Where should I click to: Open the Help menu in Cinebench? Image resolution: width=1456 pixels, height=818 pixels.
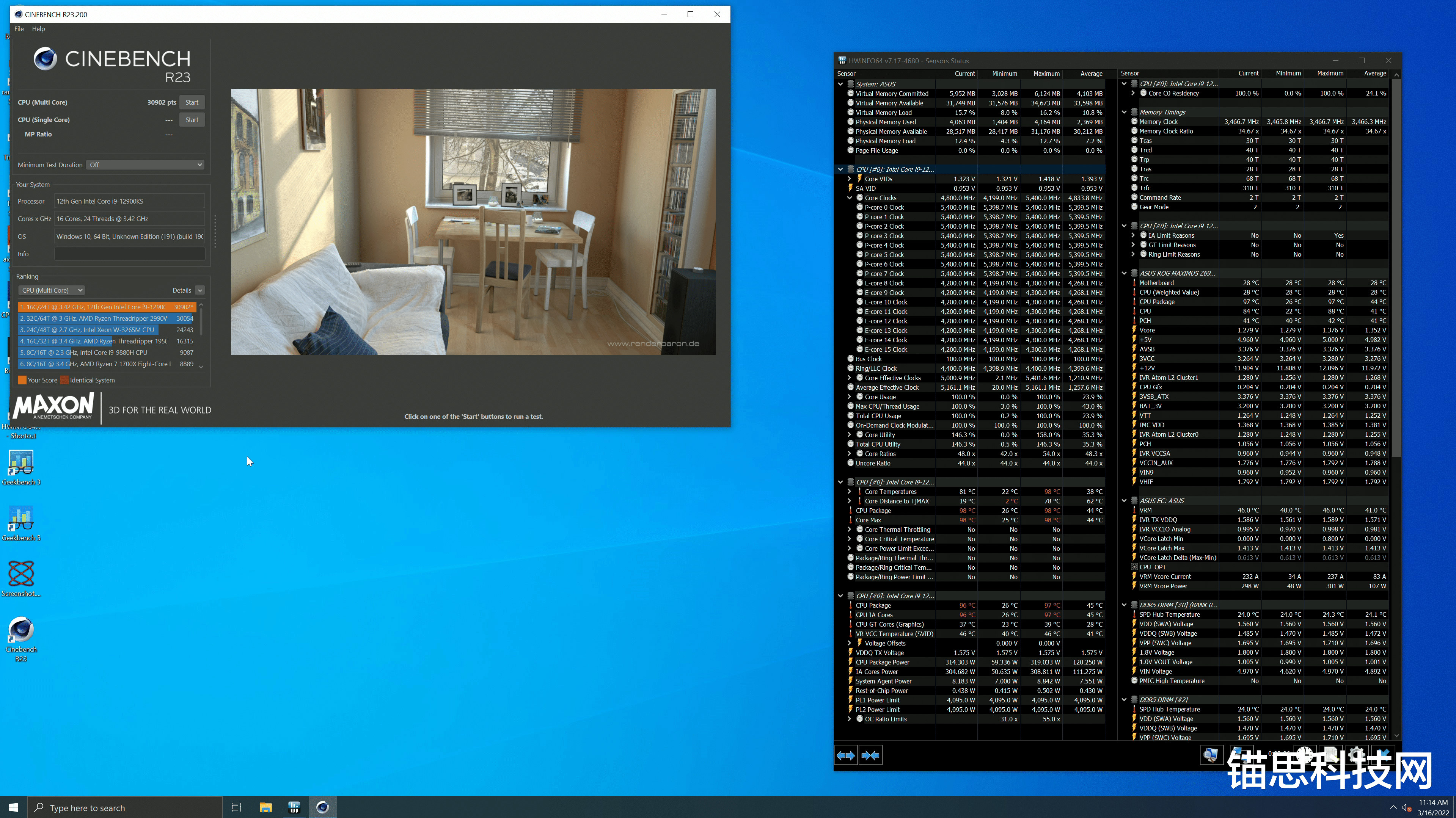tap(38, 29)
